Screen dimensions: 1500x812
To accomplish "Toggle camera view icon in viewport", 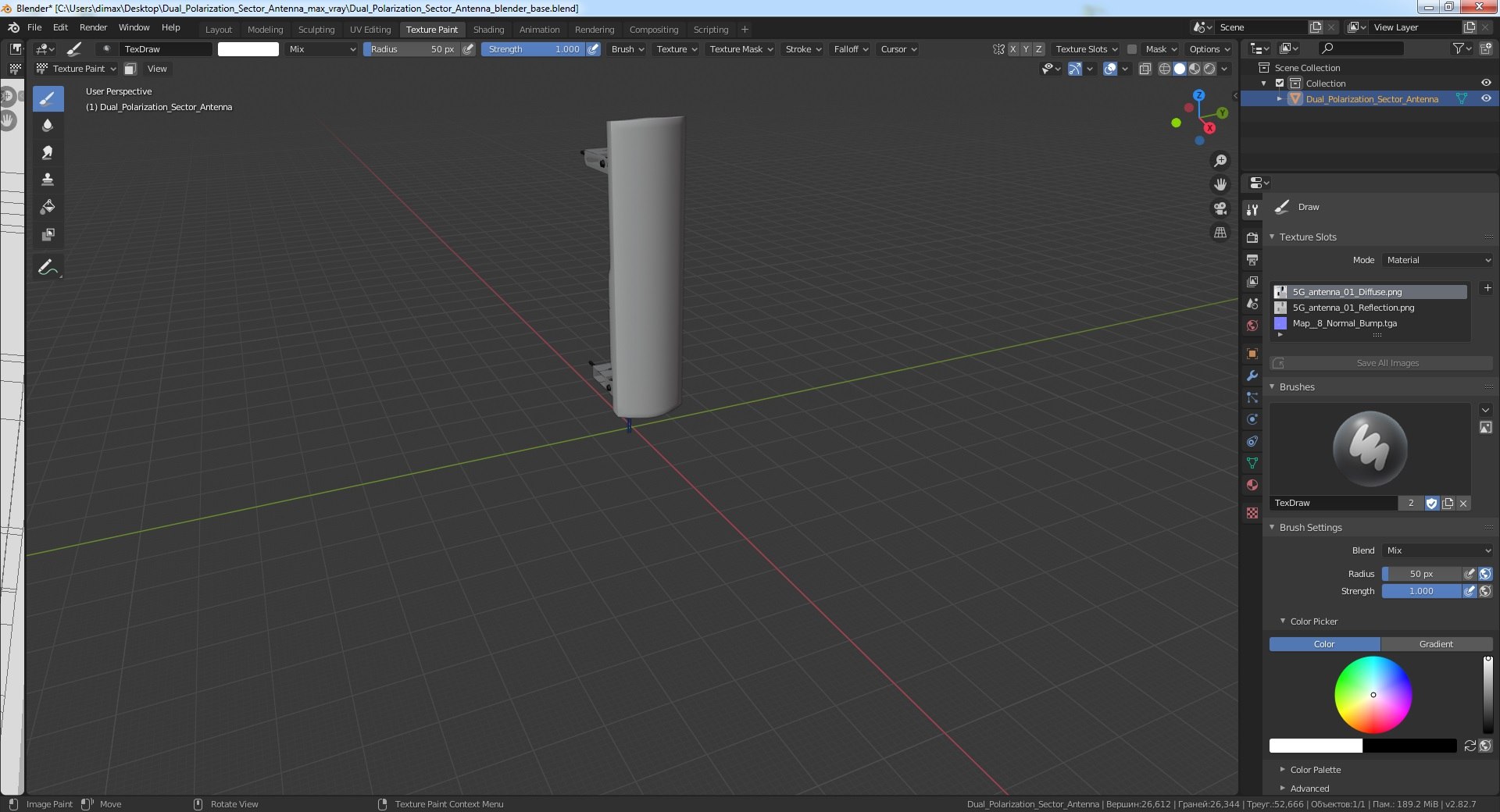I will coord(1220,208).
